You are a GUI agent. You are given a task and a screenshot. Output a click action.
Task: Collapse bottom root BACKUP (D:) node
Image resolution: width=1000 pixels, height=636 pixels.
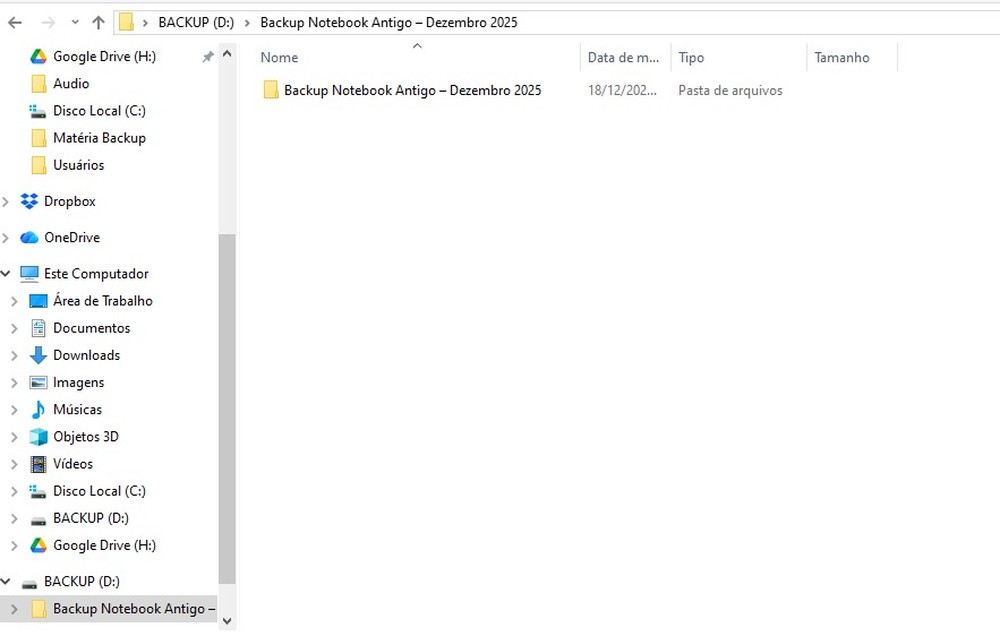pyautogui.click(x=6, y=581)
